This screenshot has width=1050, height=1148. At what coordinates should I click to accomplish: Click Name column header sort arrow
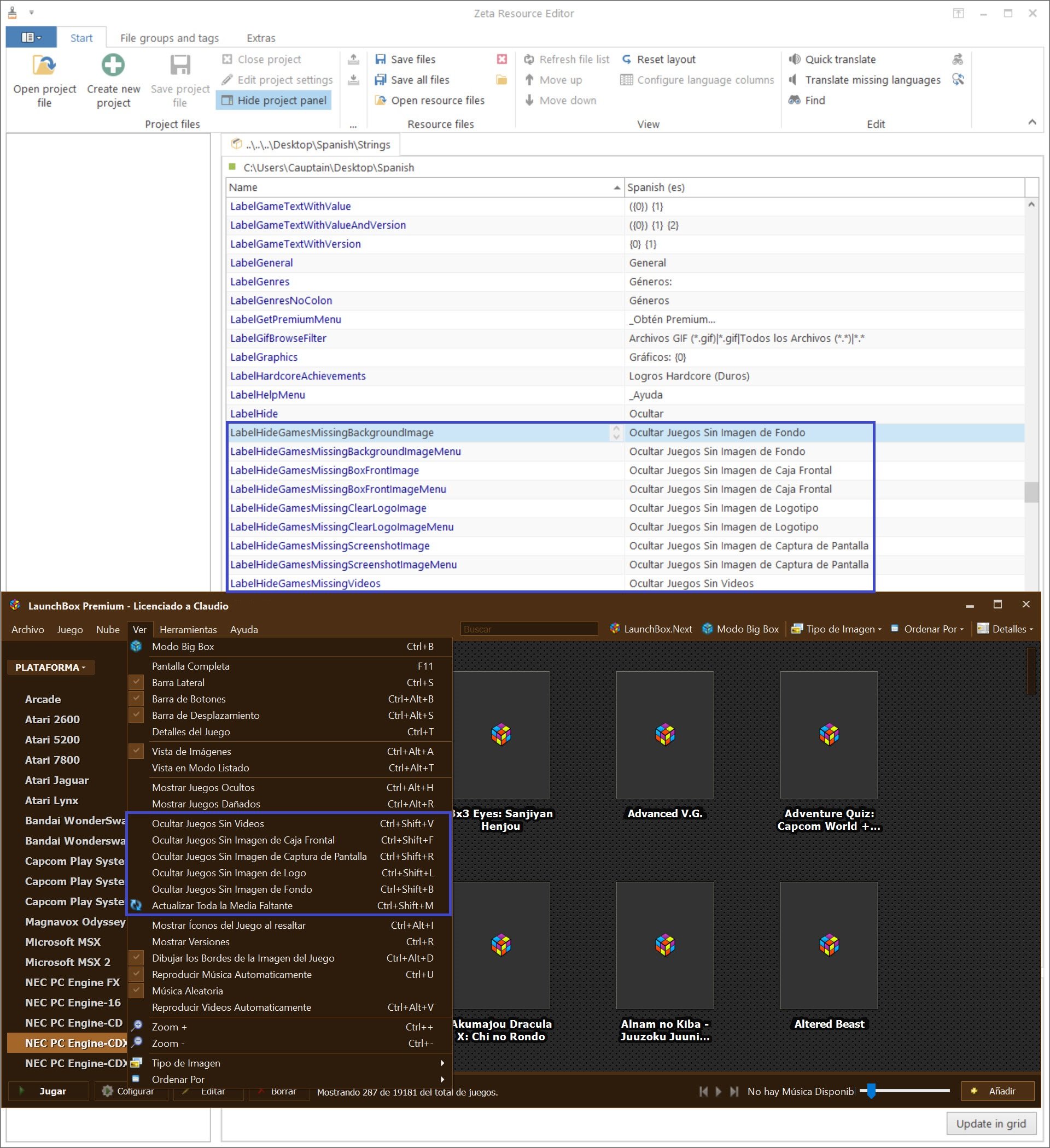pyautogui.click(x=616, y=188)
